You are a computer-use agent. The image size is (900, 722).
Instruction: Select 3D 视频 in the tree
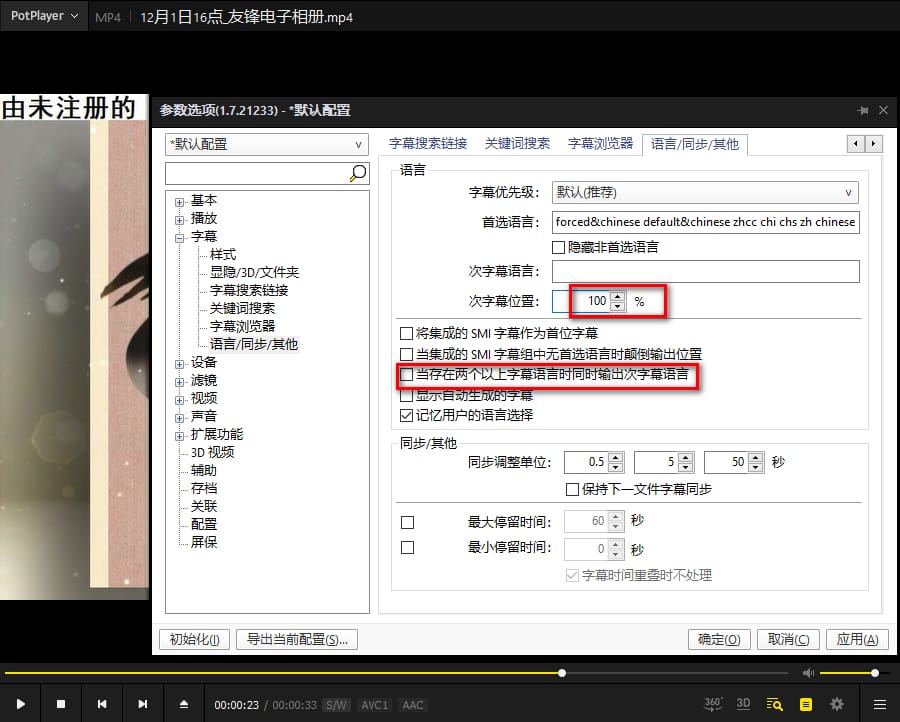pos(212,452)
